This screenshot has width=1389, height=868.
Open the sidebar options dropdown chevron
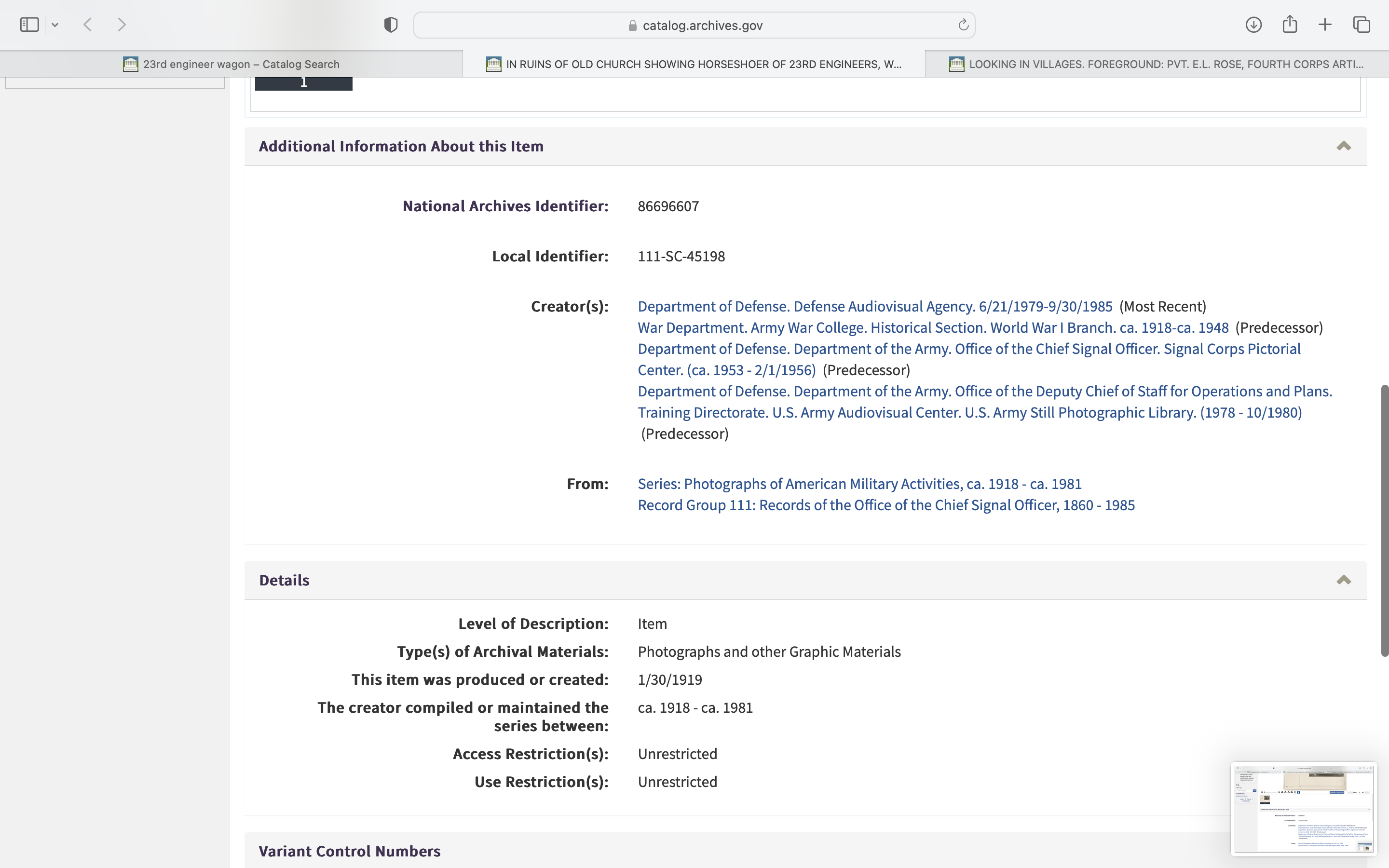click(x=55, y=25)
